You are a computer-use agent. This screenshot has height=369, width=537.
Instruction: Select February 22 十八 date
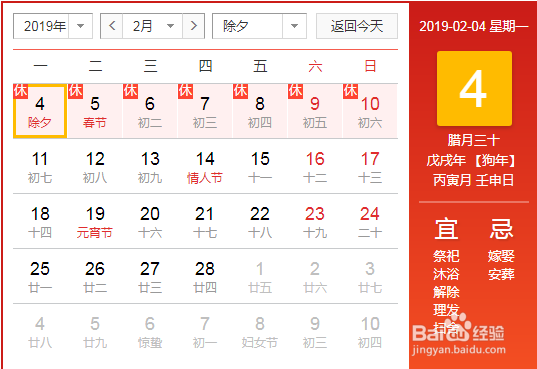pyautogui.click(x=260, y=221)
